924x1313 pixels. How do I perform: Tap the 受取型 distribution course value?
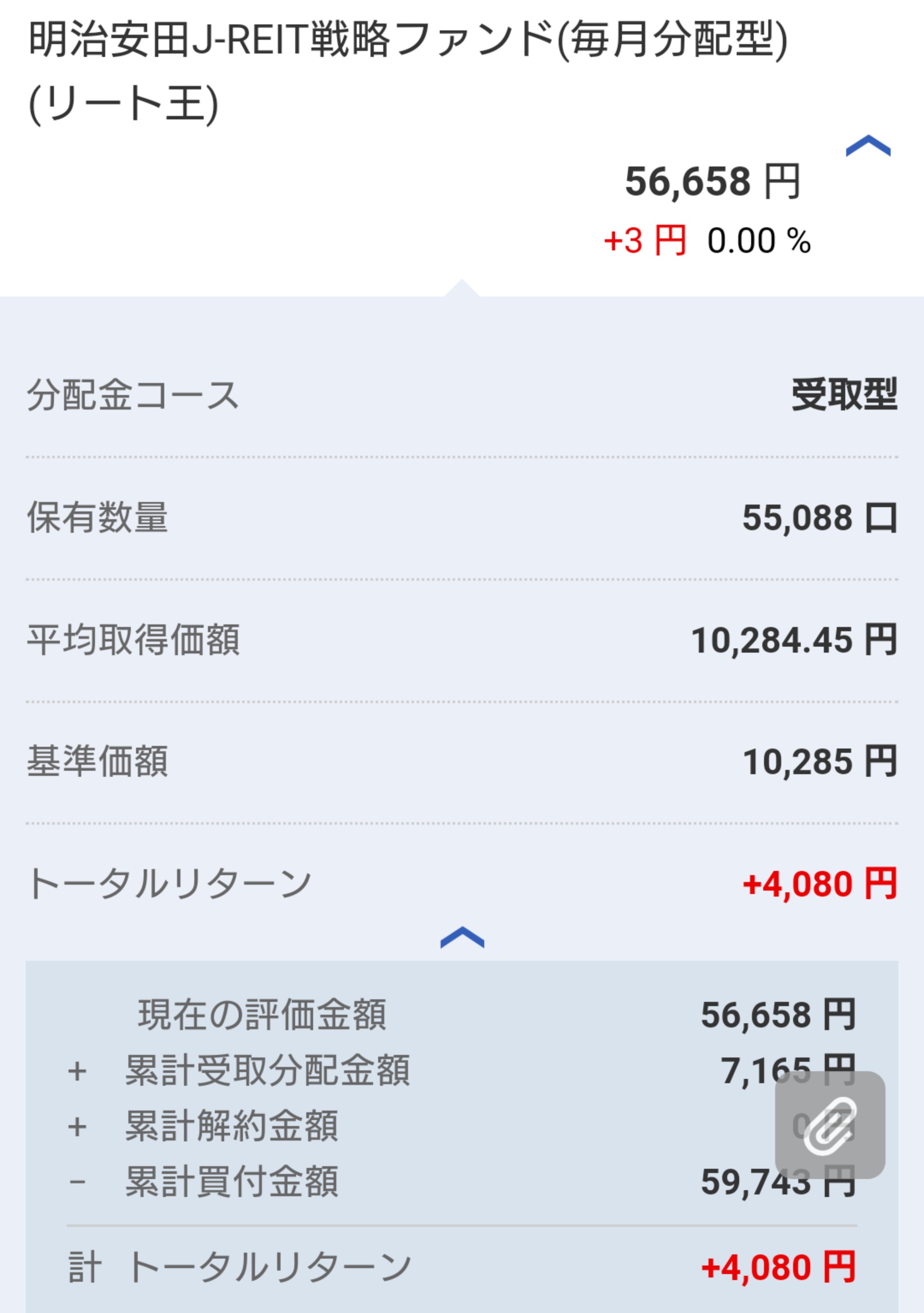point(844,395)
